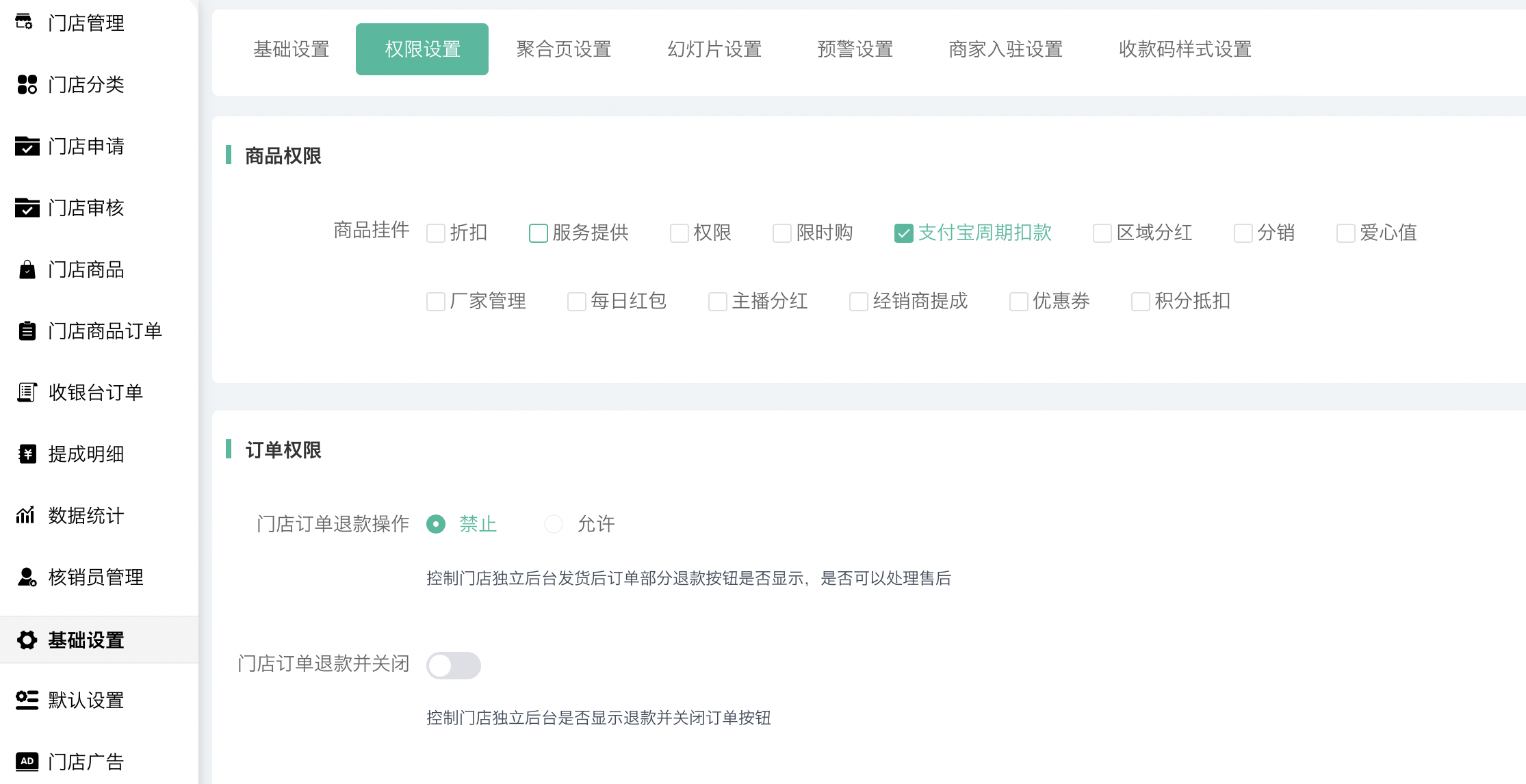1526x784 pixels.
Task: Click the 门店广告 AD icon
Action: click(27, 761)
